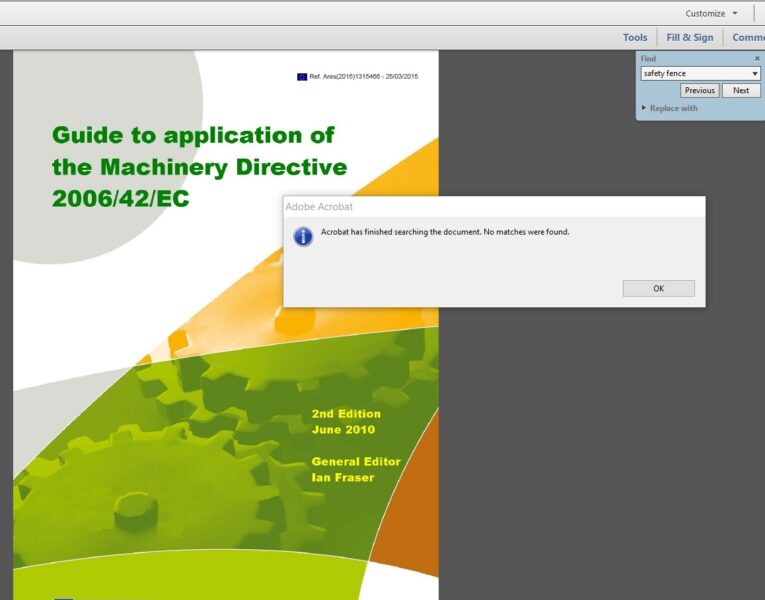Click the 'Ian Fraser' name on cover
This screenshot has height=600, width=765.
pyautogui.click(x=343, y=478)
